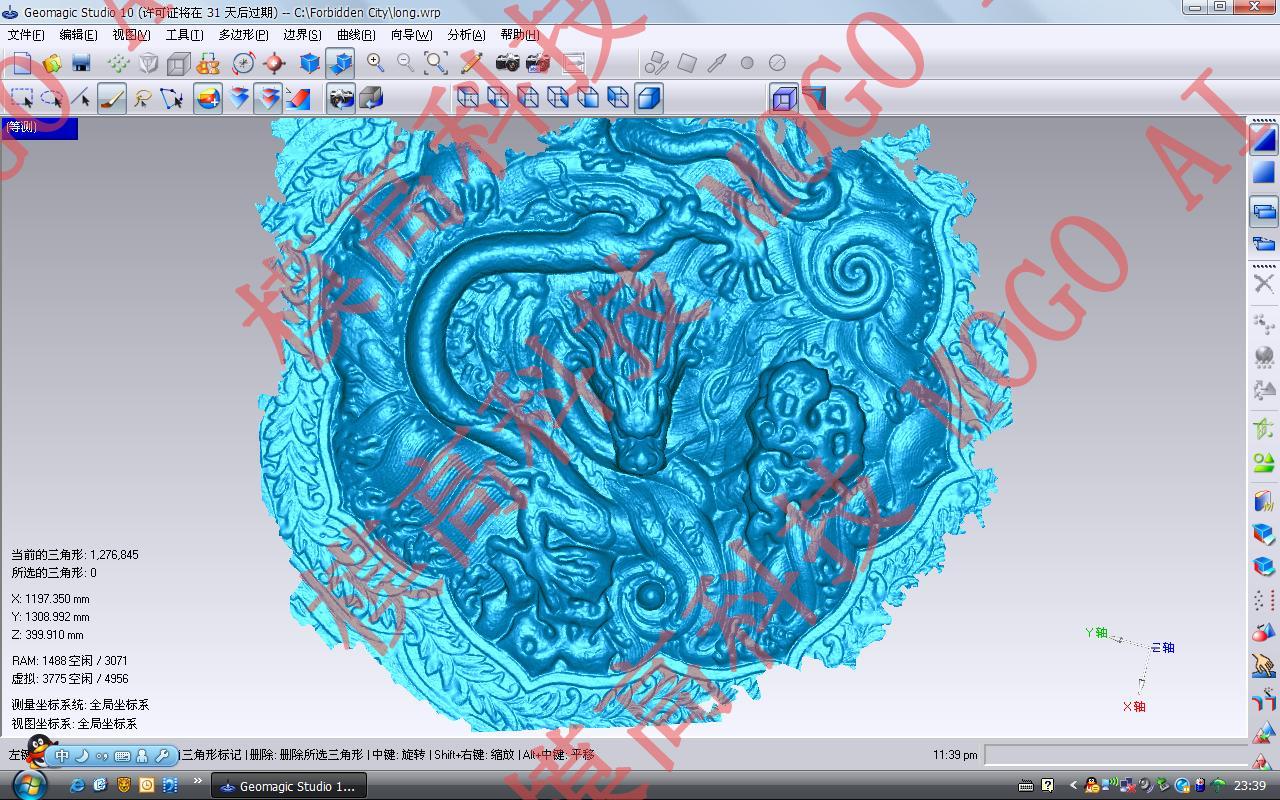Click the crossed-out X icon in right toolbar
The height and width of the screenshot is (800, 1280).
pos(1264,284)
